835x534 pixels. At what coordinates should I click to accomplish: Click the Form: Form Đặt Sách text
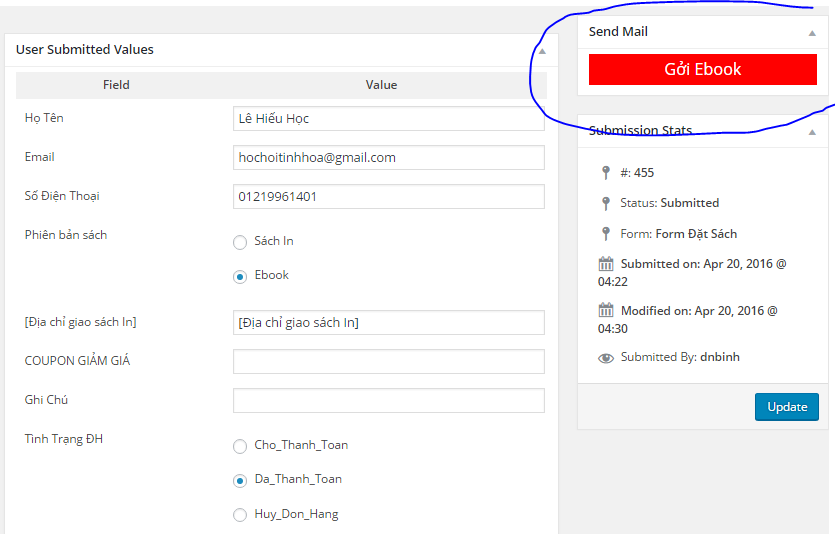678,234
